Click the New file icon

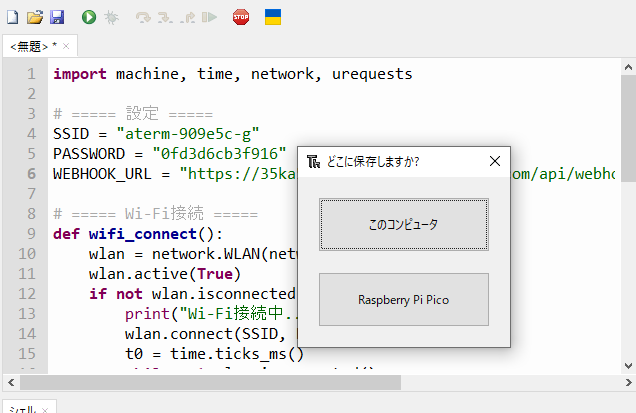pos(13,17)
